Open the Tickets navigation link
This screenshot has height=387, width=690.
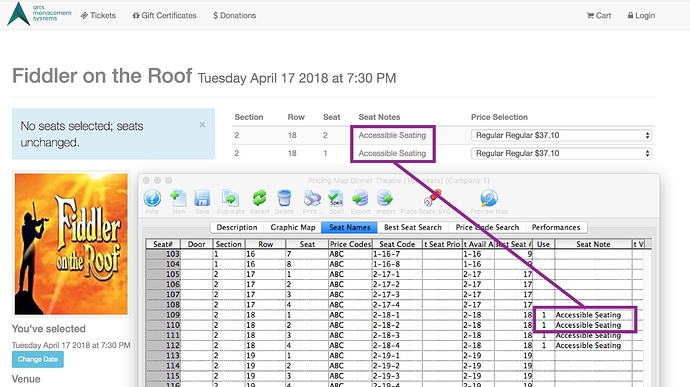coord(98,15)
